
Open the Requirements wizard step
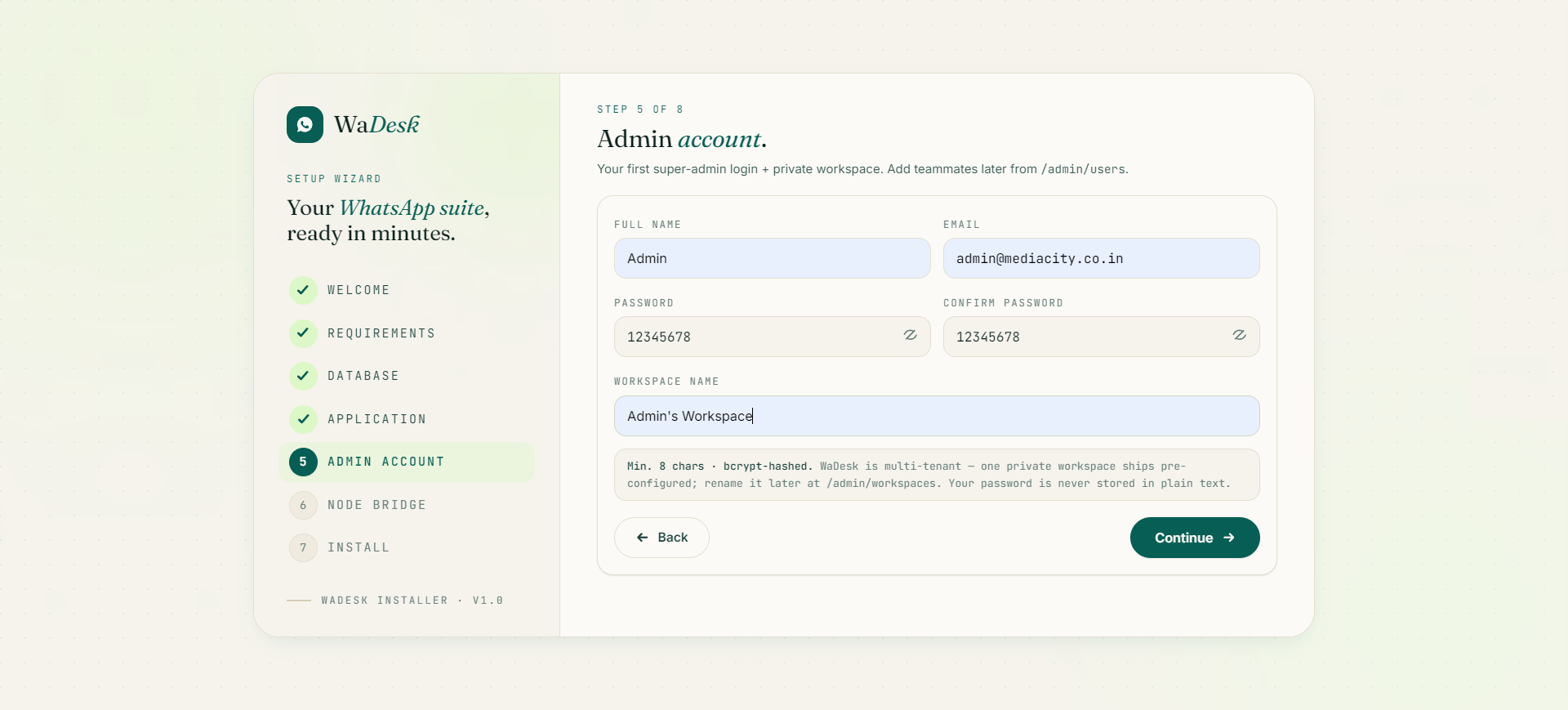tap(407, 333)
